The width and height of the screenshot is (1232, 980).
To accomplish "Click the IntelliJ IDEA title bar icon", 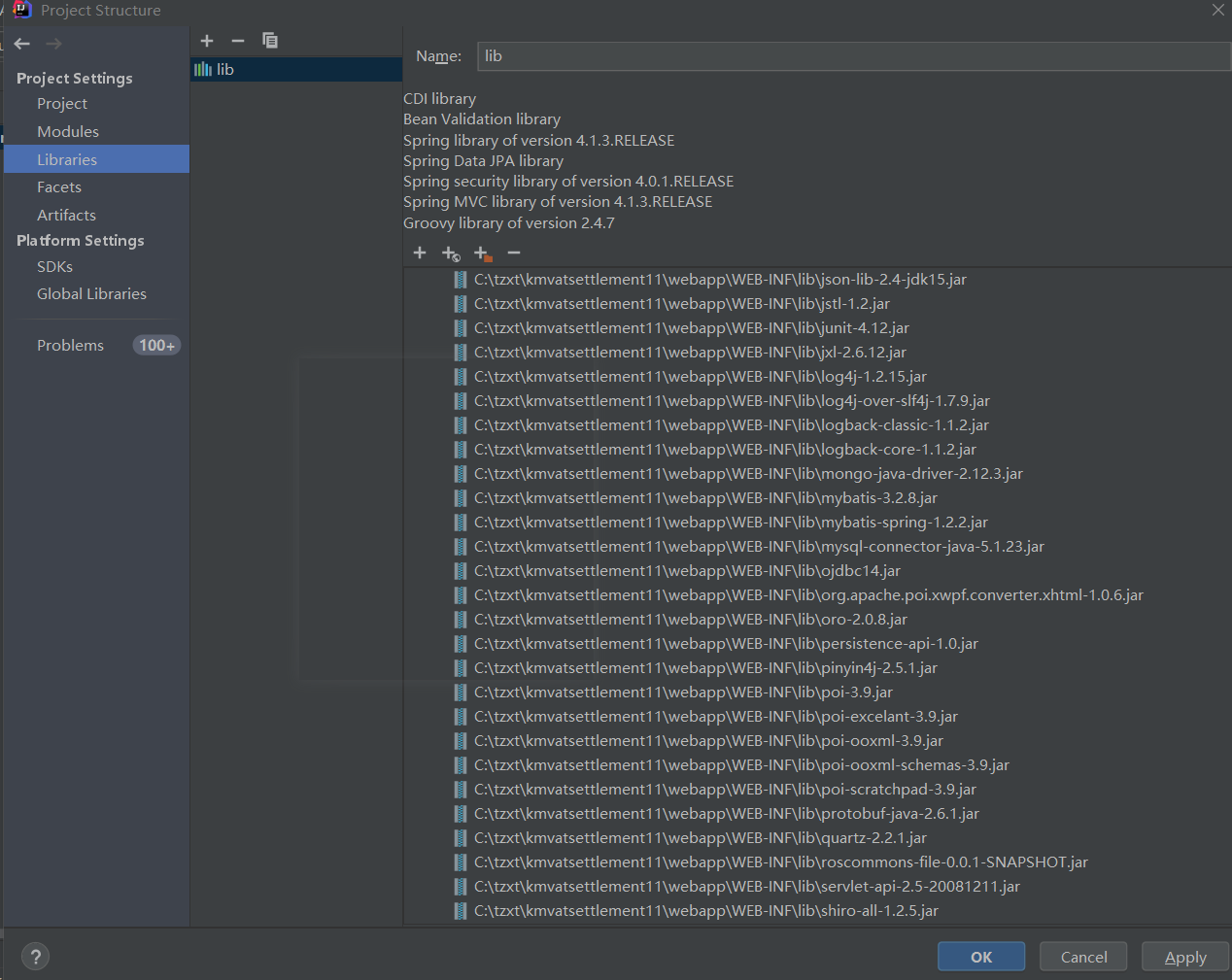I will coord(22,10).
